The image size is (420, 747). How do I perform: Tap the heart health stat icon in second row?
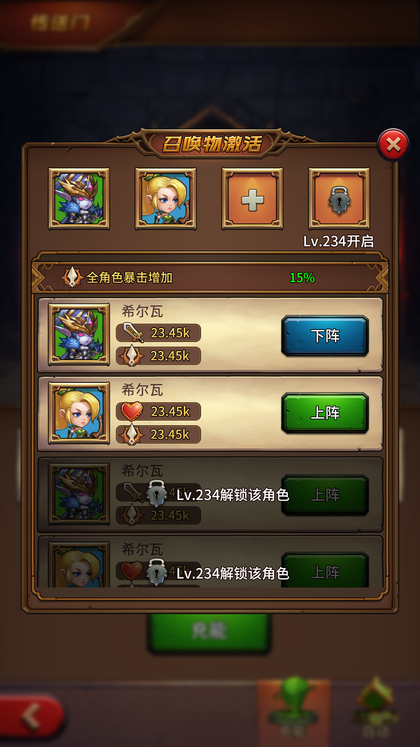point(132,411)
